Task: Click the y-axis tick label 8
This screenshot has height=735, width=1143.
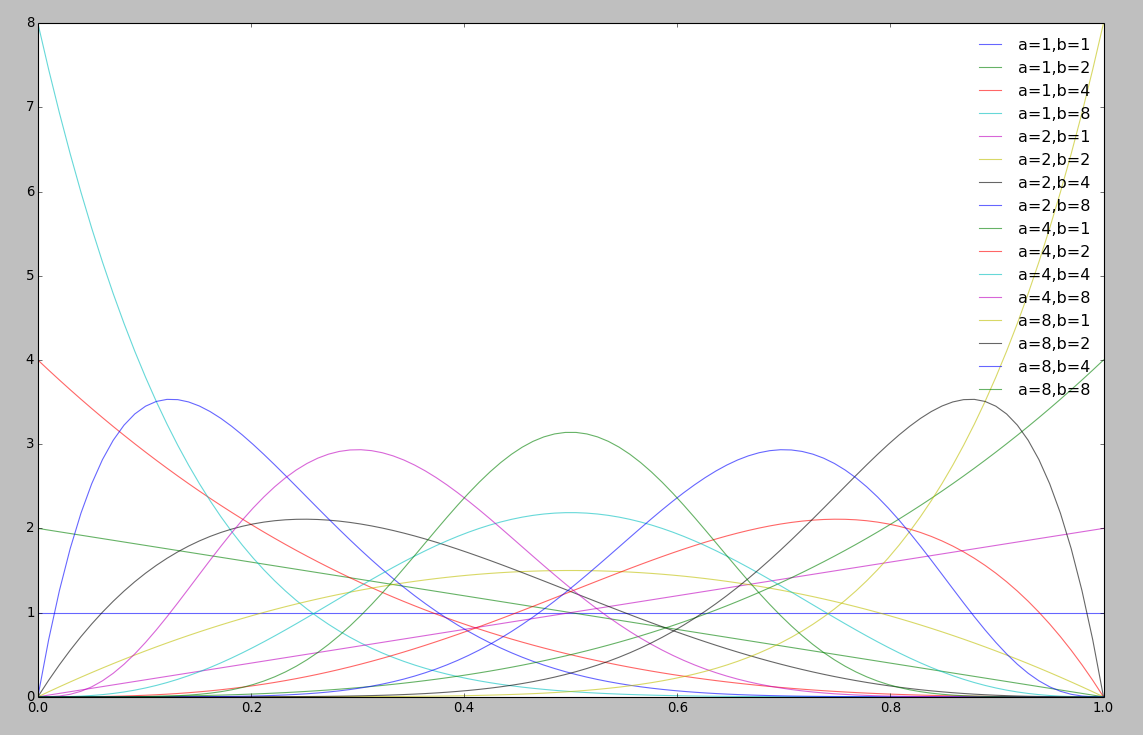Action: pos(31,23)
